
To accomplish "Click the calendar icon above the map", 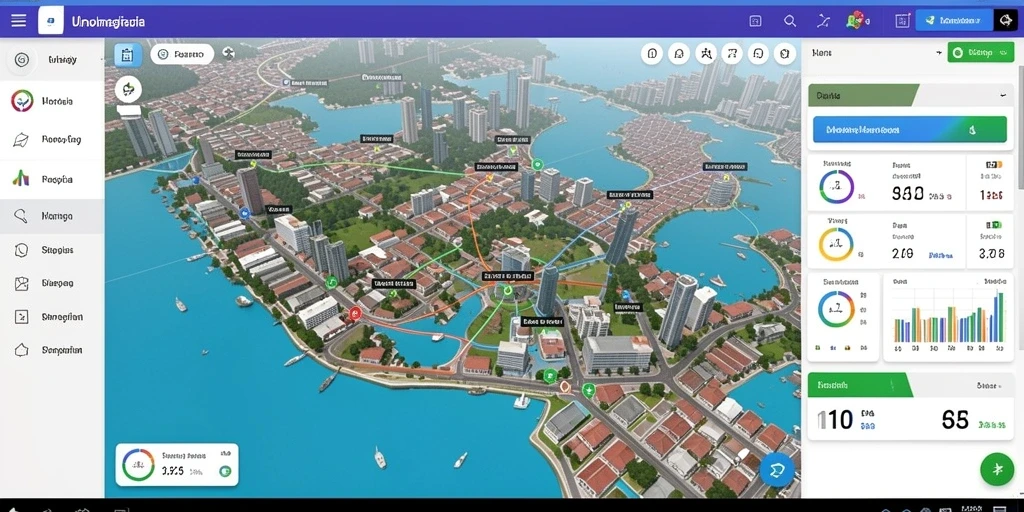I will tap(128, 56).
